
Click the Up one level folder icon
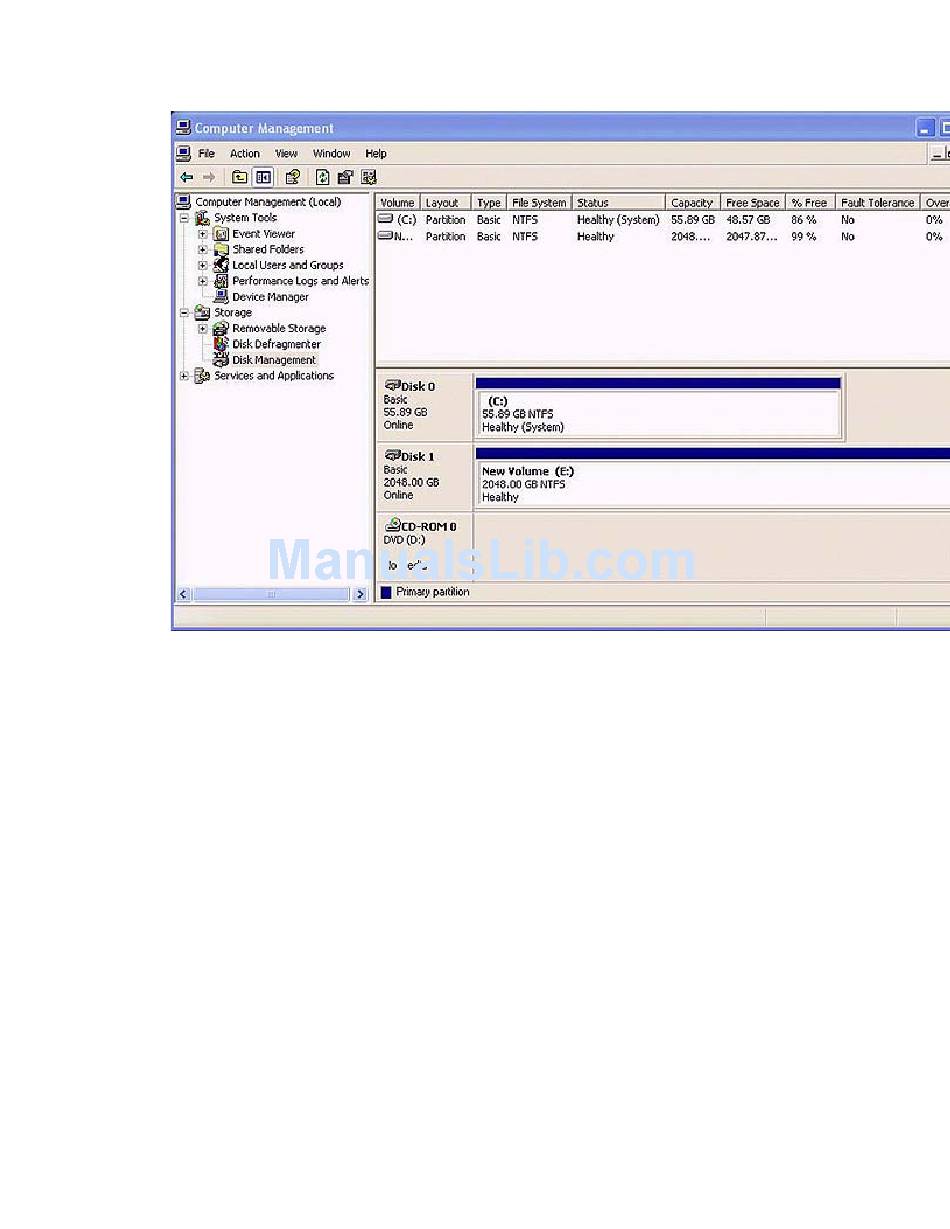click(240, 177)
